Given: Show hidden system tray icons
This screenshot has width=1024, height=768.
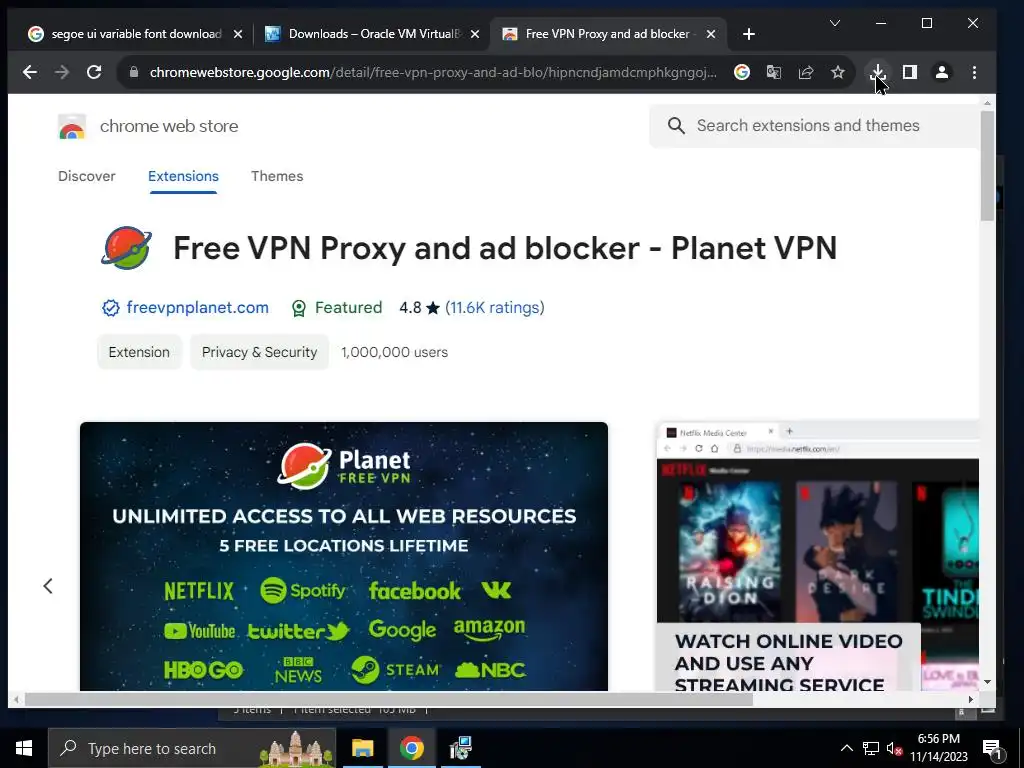Looking at the screenshot, I should pyautogui.click(x=846, y=748).
